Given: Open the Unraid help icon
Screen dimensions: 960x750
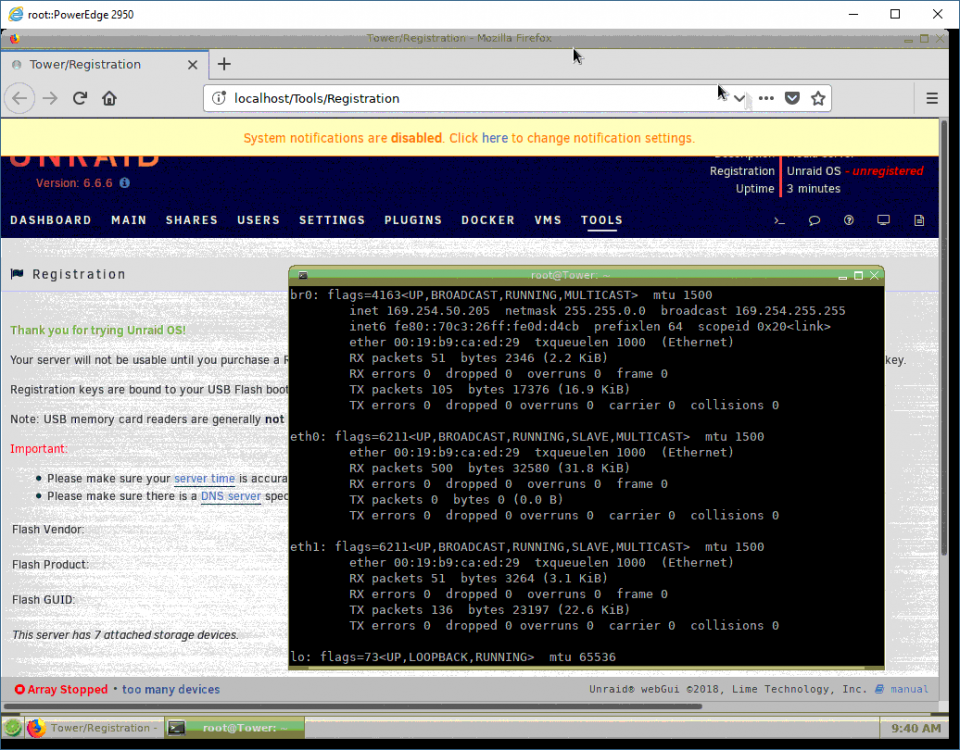Looking at the screenshot, I should tap(849, 220).
